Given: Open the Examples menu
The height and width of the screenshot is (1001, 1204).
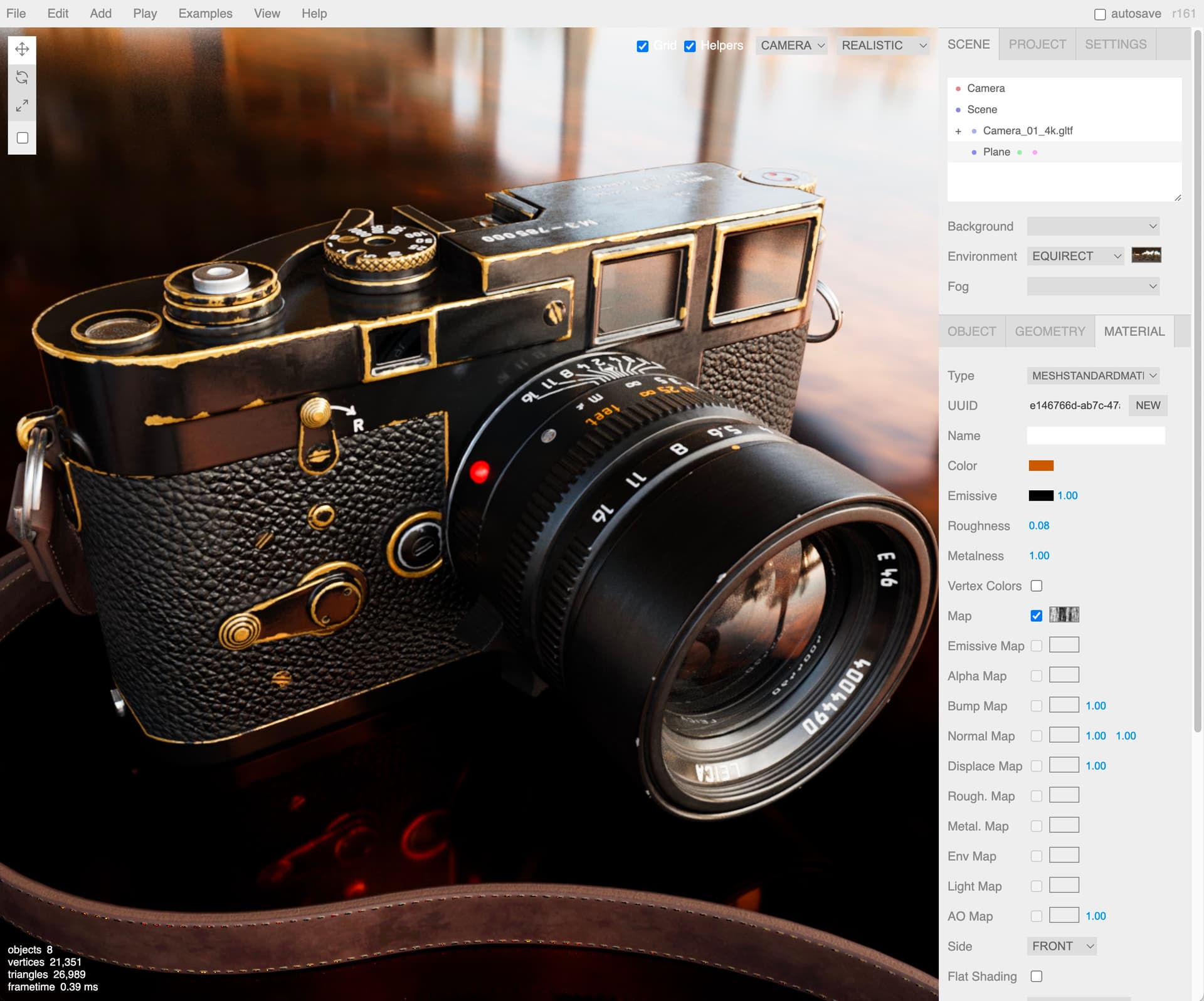Looking at the screenshot, I should [x=205, y=13].
